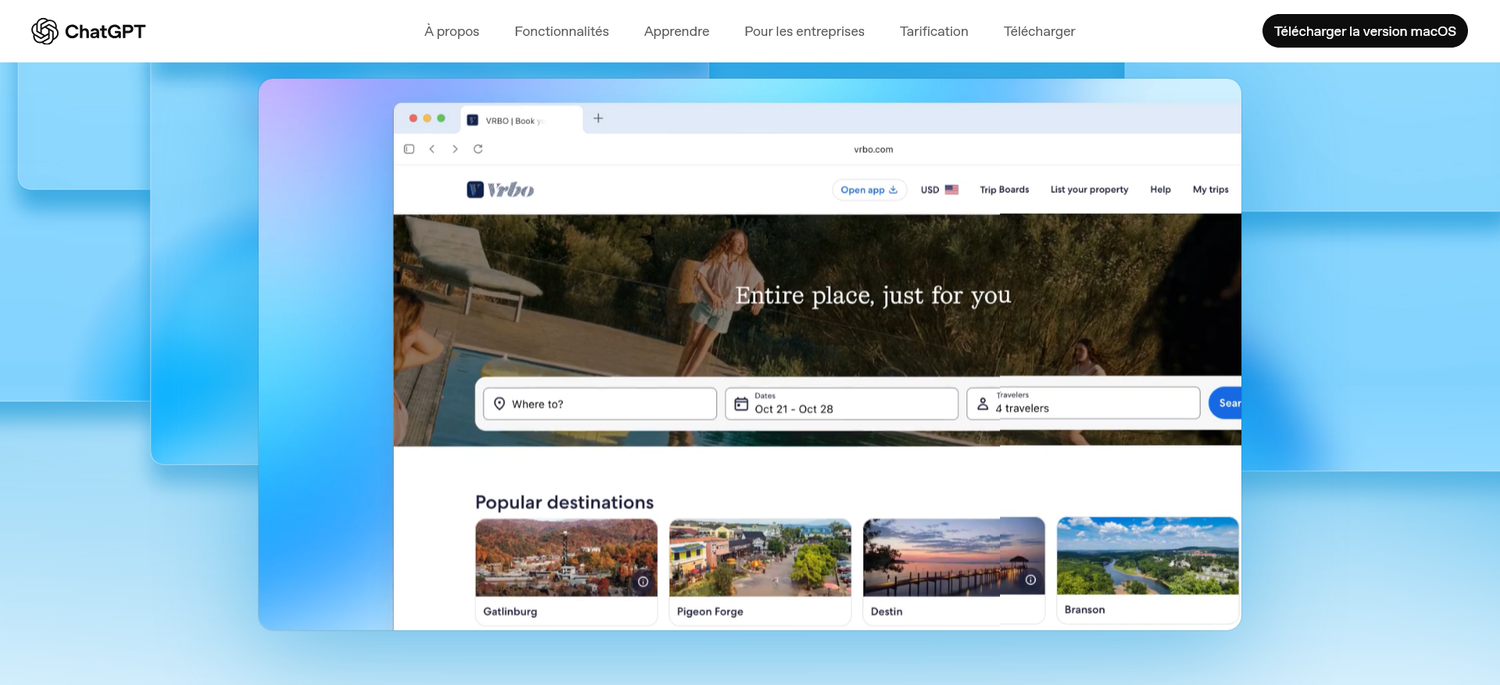Open the Tarification menu item

click(x=933, y=31)
